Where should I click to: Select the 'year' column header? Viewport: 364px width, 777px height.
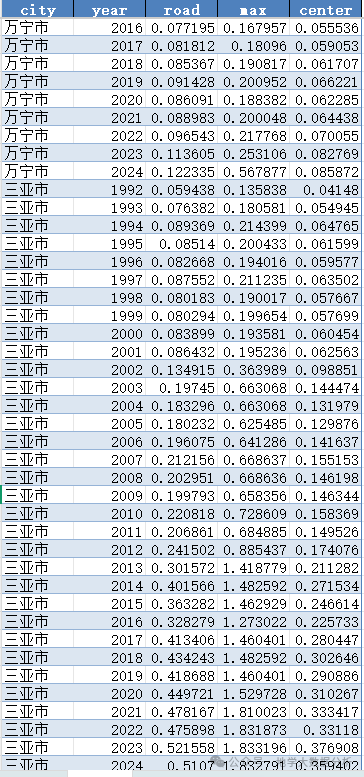coord(109,9)
